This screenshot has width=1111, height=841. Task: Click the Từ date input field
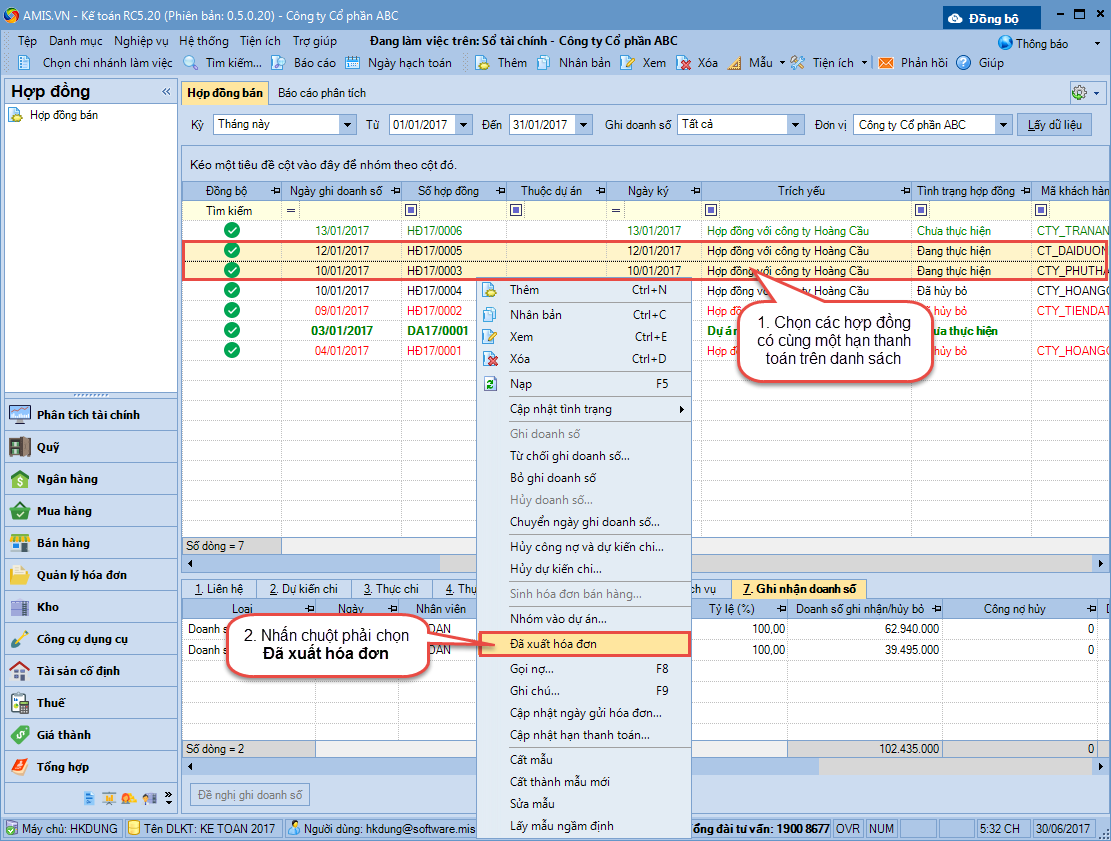point(422,125)
